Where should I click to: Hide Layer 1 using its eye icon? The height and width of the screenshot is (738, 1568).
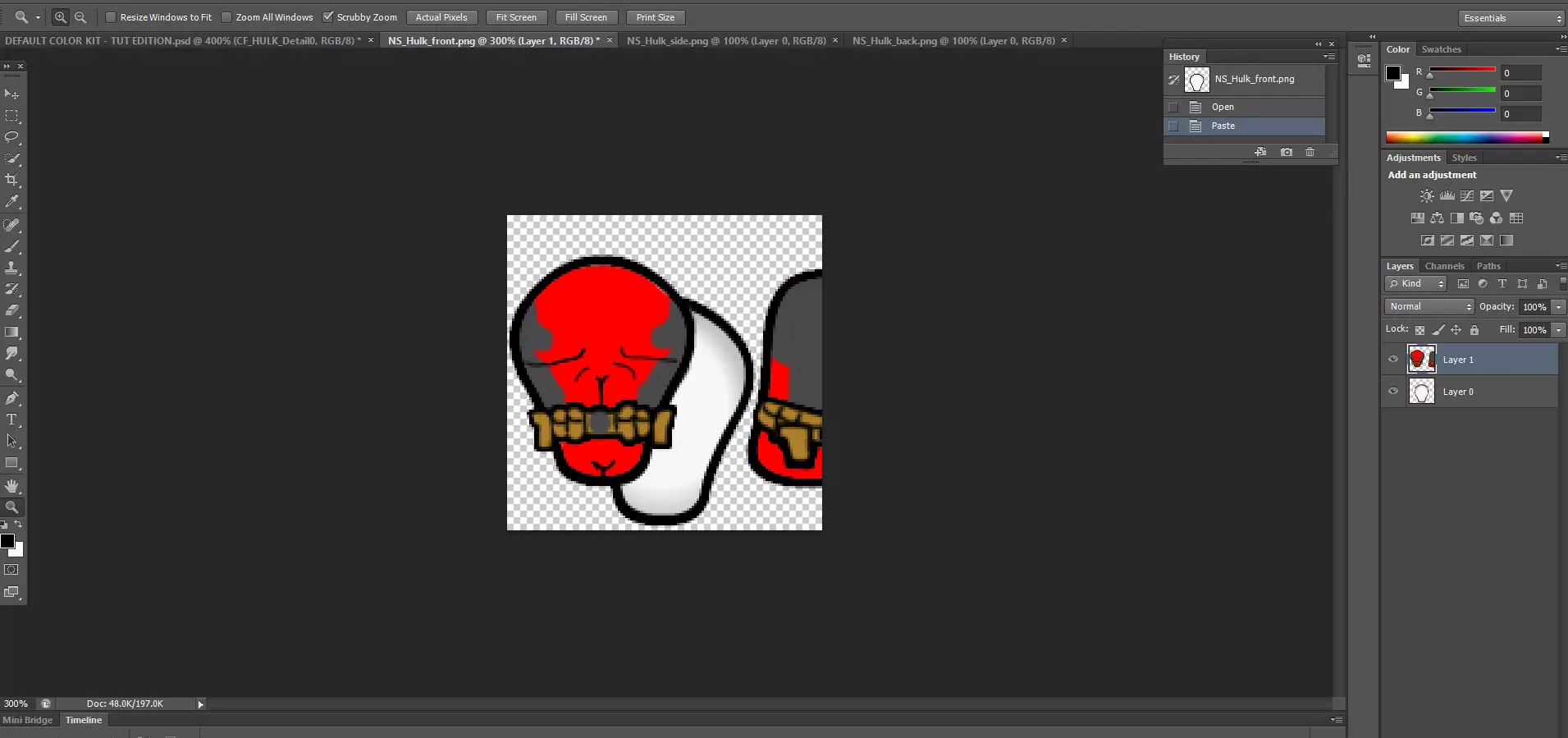[x=1393, y=360]
